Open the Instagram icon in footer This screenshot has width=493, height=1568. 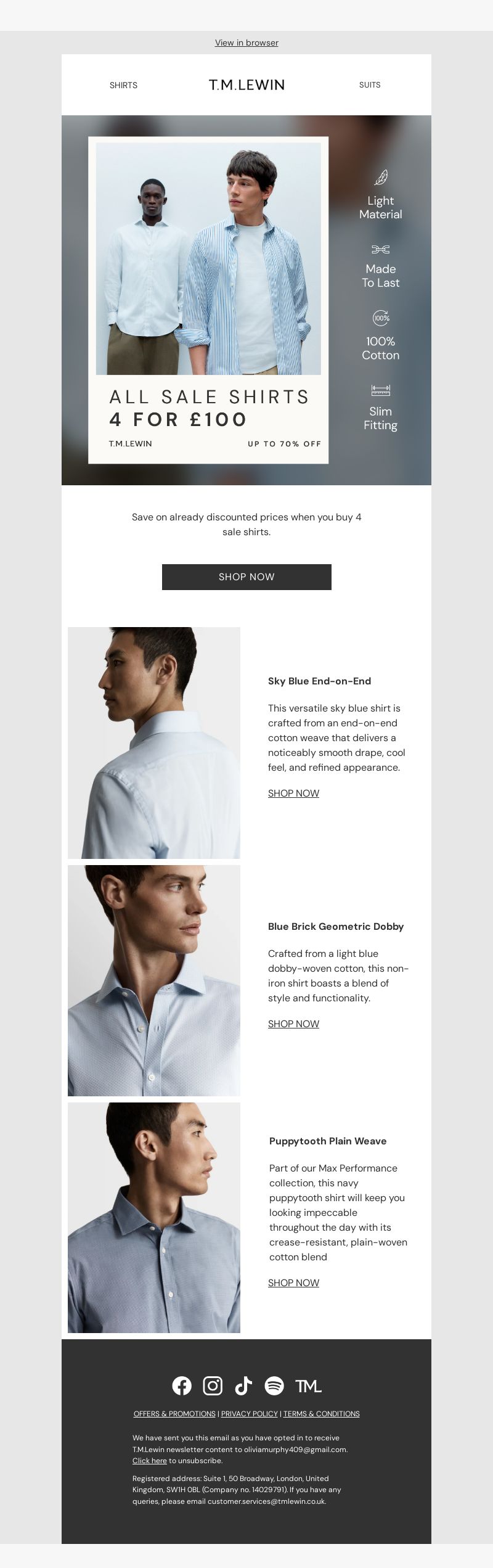[x=213, y=1385]
